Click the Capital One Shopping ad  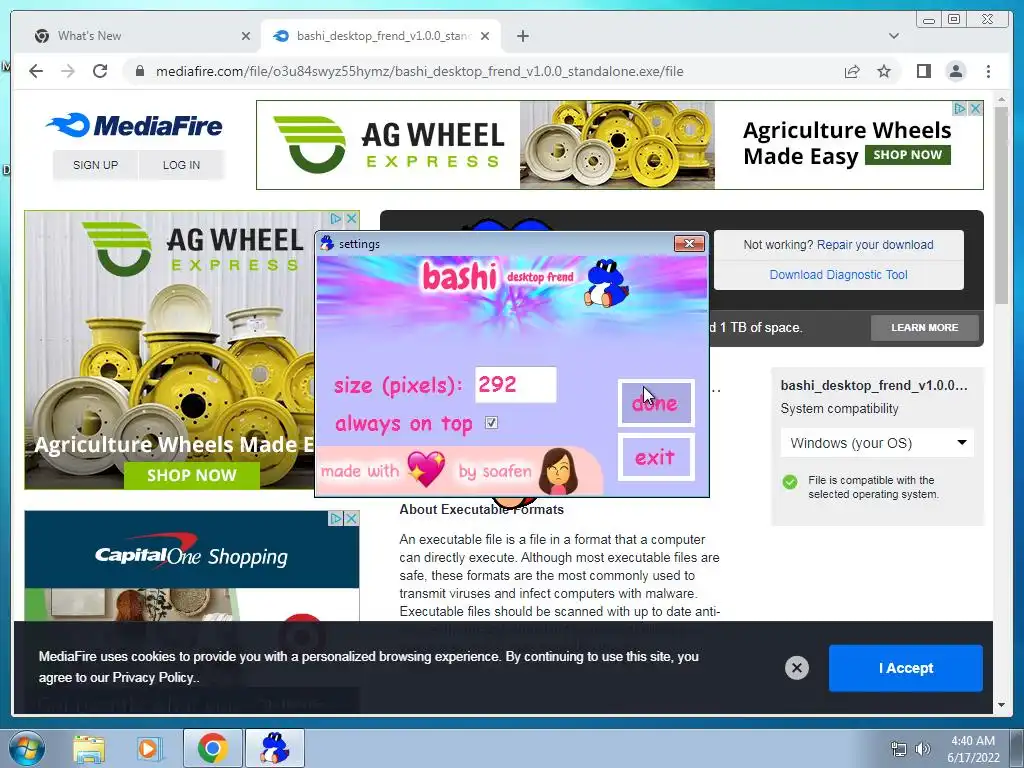[x=191, y=566]
